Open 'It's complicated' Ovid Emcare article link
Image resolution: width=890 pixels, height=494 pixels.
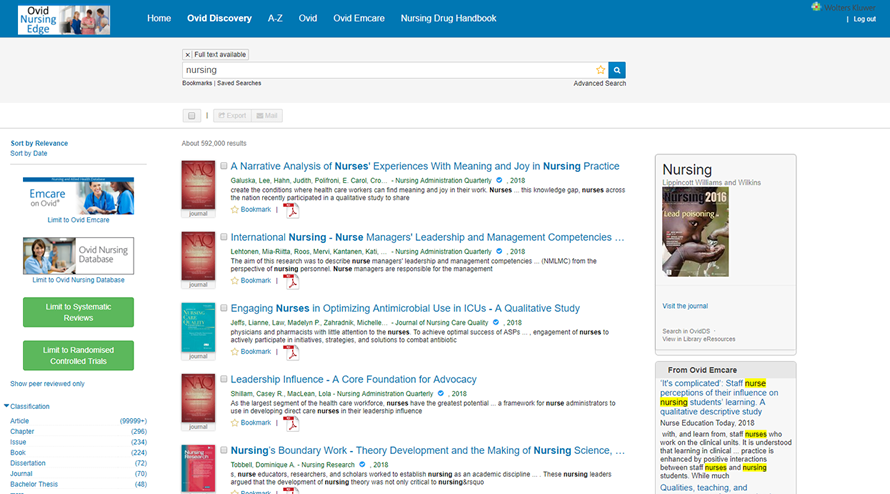click(719, 397)
